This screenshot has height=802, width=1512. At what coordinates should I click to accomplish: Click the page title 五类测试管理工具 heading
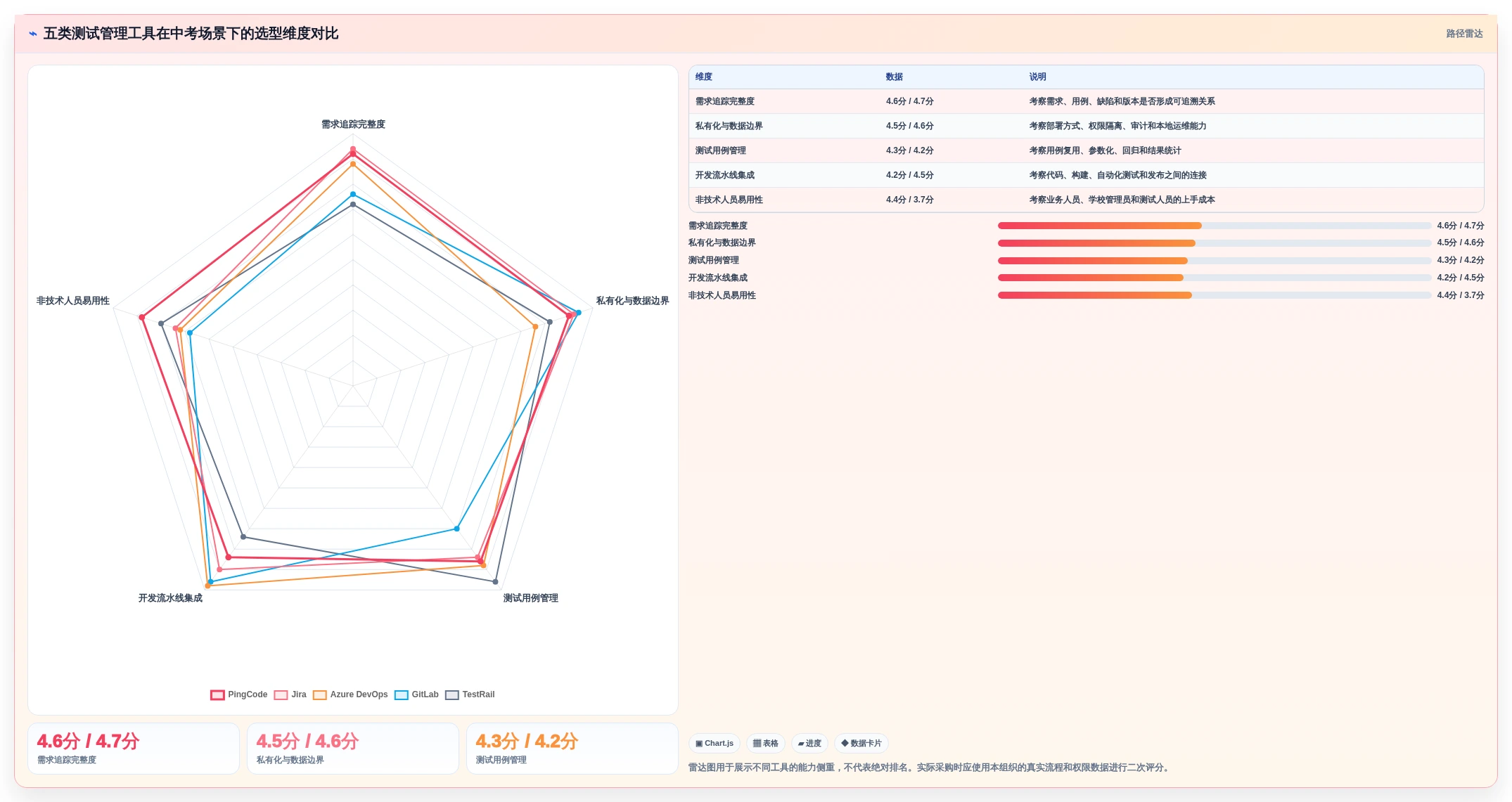[x=191, y=34]
